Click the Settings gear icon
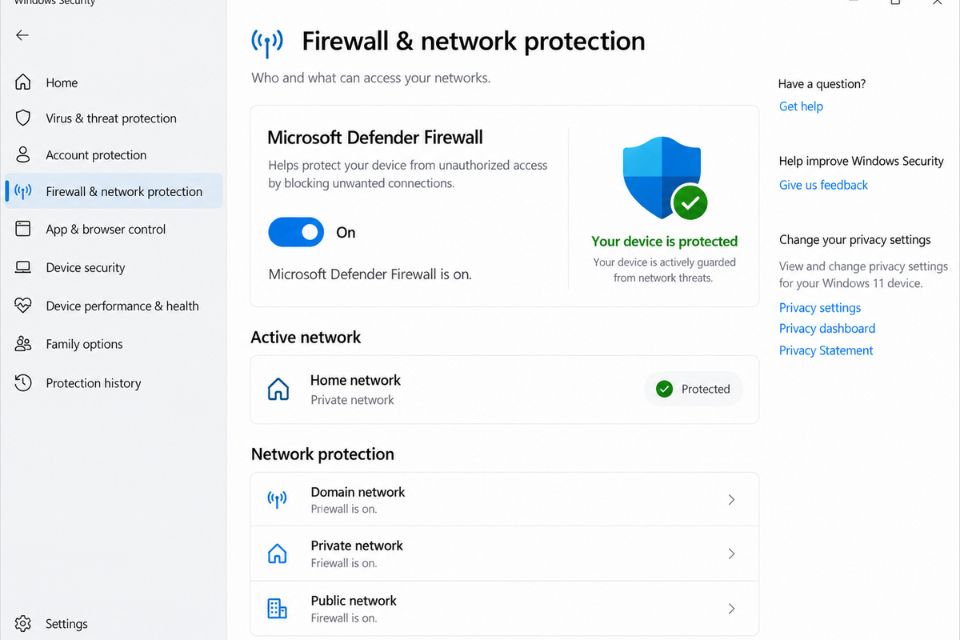This screenshot has height=640, width=960. pos(23,623)
